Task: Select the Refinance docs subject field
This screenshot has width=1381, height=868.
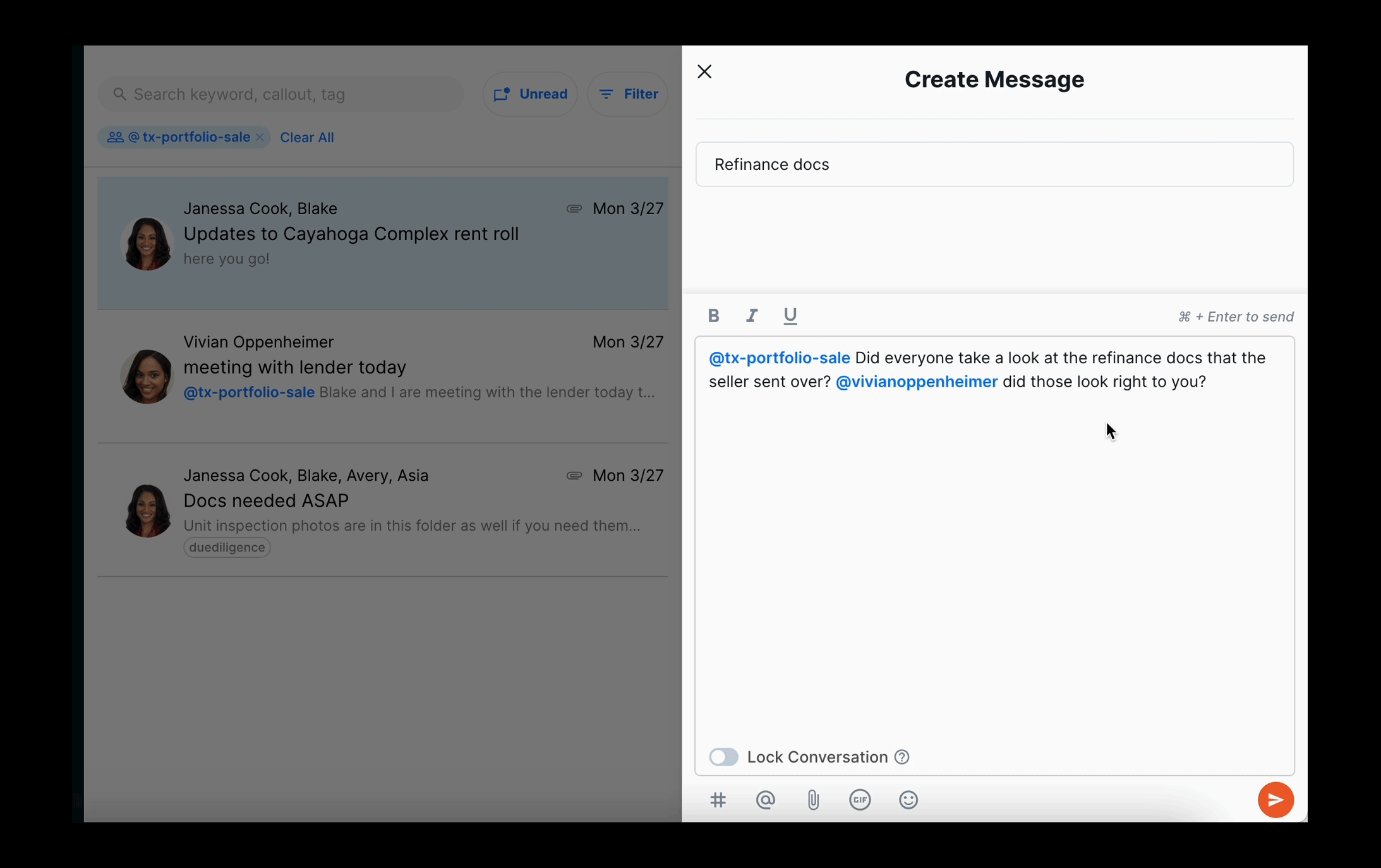Action: 994,164
